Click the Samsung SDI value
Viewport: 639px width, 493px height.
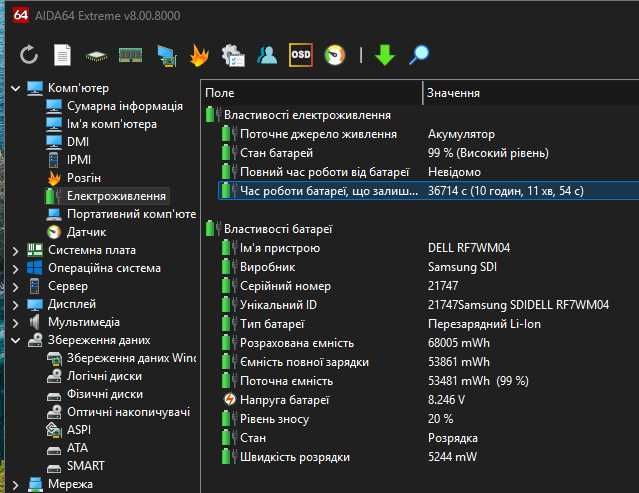pyautogui.click(x=462, y=267)
